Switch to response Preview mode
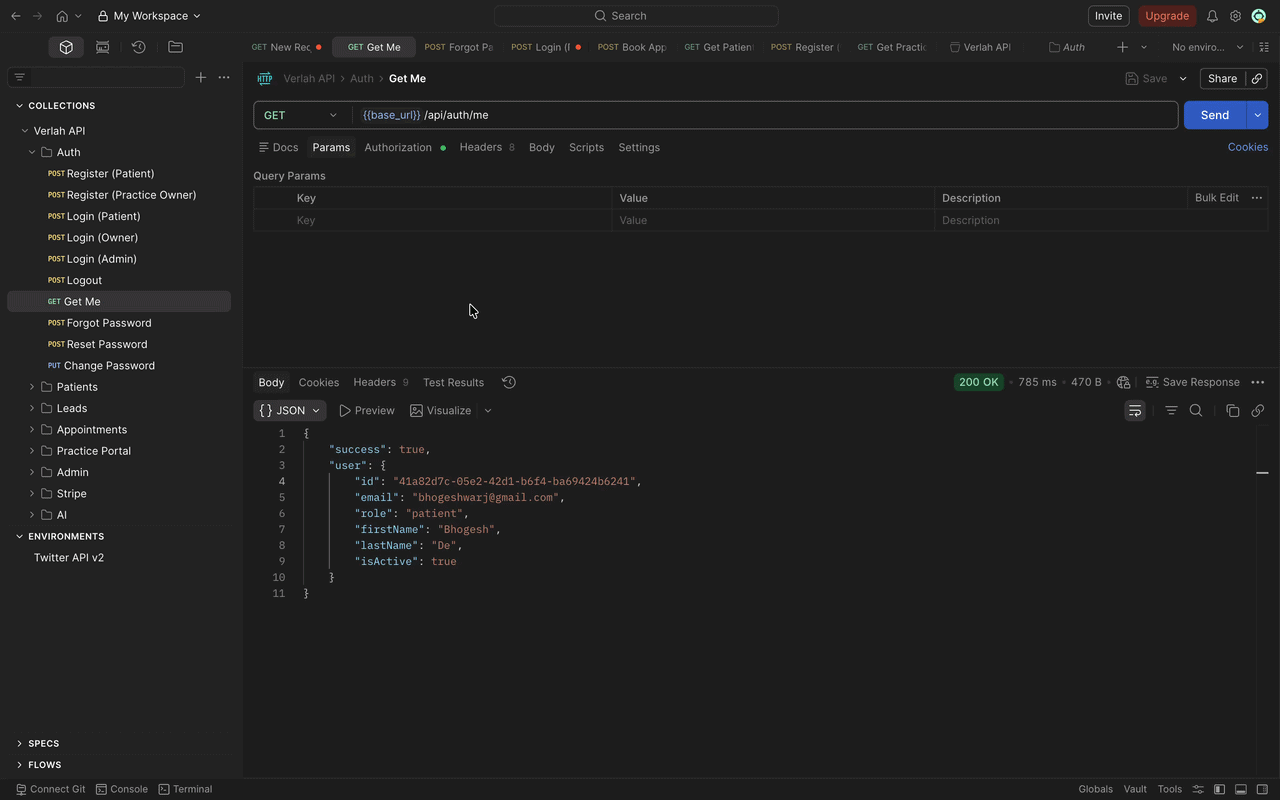This screenshot has width=1280, height=800. coord(367,411)
